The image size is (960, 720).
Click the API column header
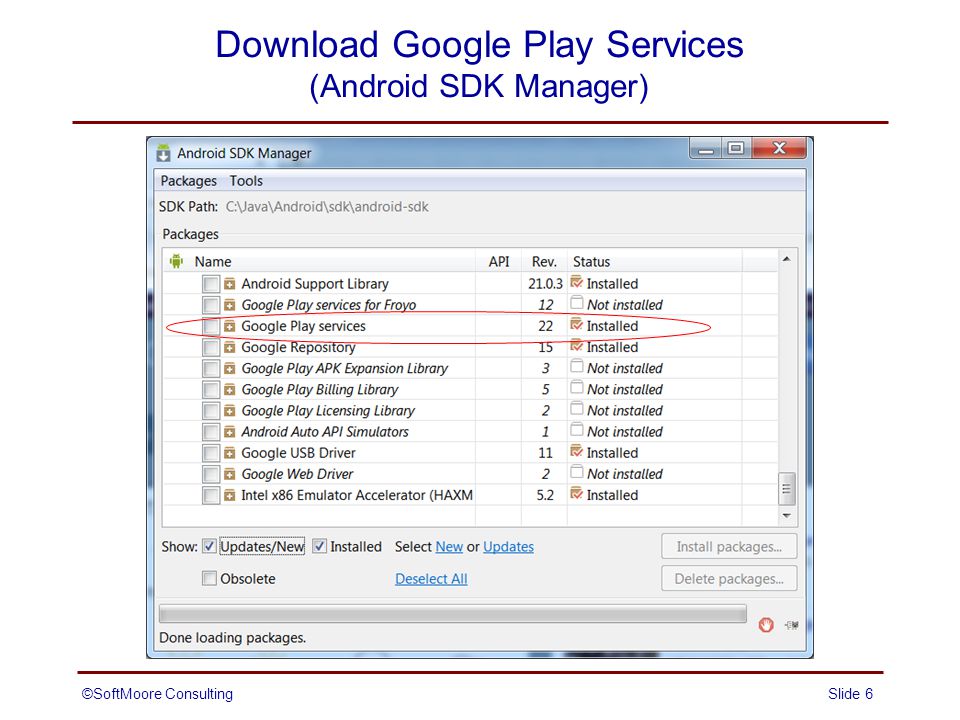(x=499, y=261)
